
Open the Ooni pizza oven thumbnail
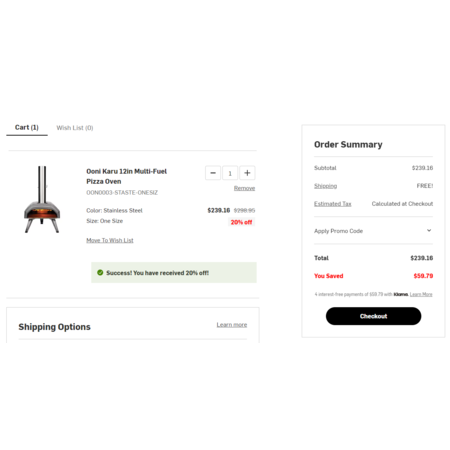pos(42,199)
